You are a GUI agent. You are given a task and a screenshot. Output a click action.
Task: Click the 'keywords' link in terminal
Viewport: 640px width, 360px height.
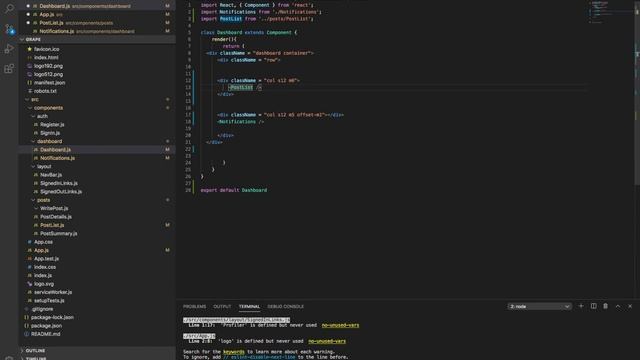coord(234,351)
